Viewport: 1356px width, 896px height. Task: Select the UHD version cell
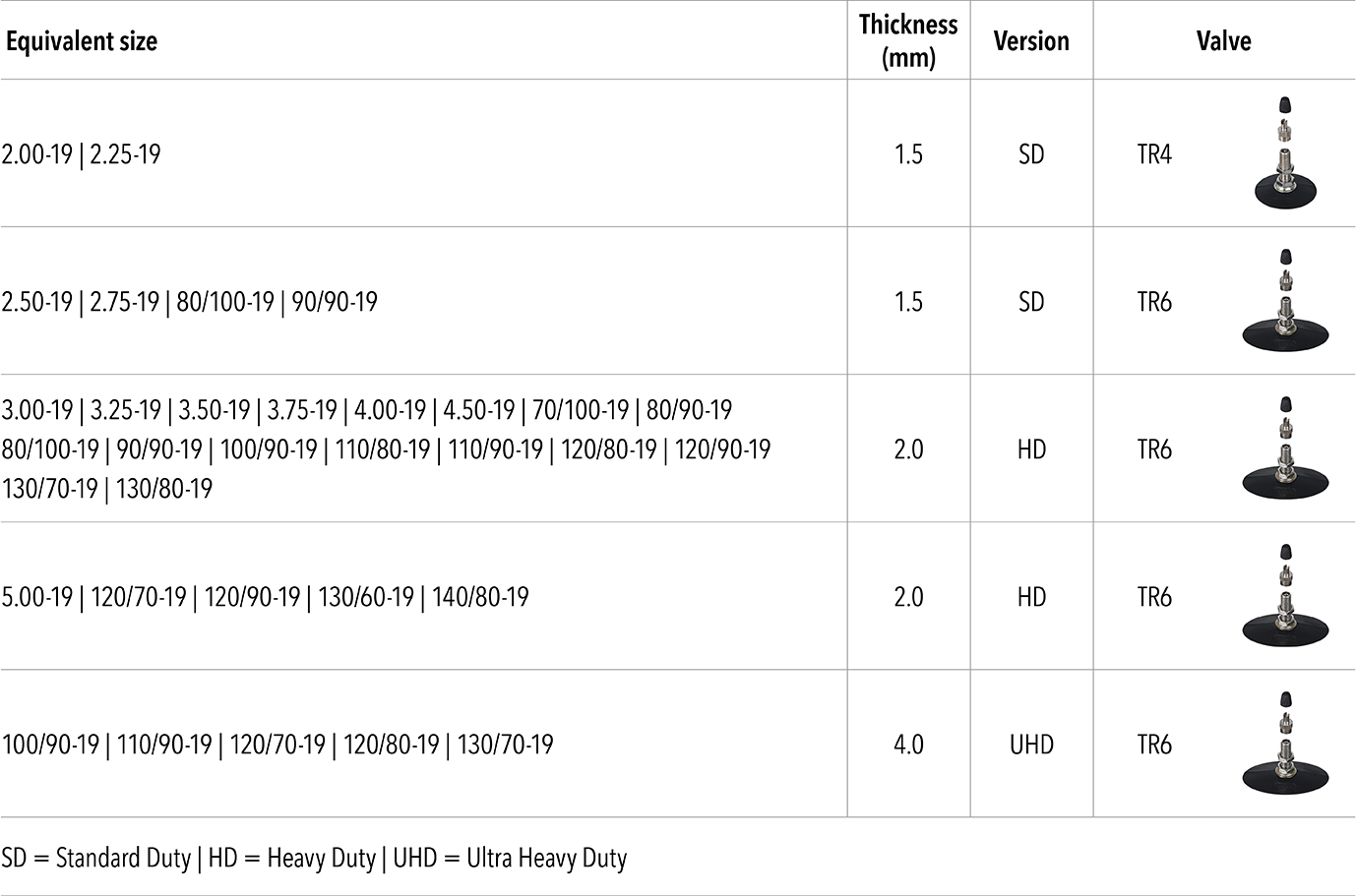(x=1031, y=745)
